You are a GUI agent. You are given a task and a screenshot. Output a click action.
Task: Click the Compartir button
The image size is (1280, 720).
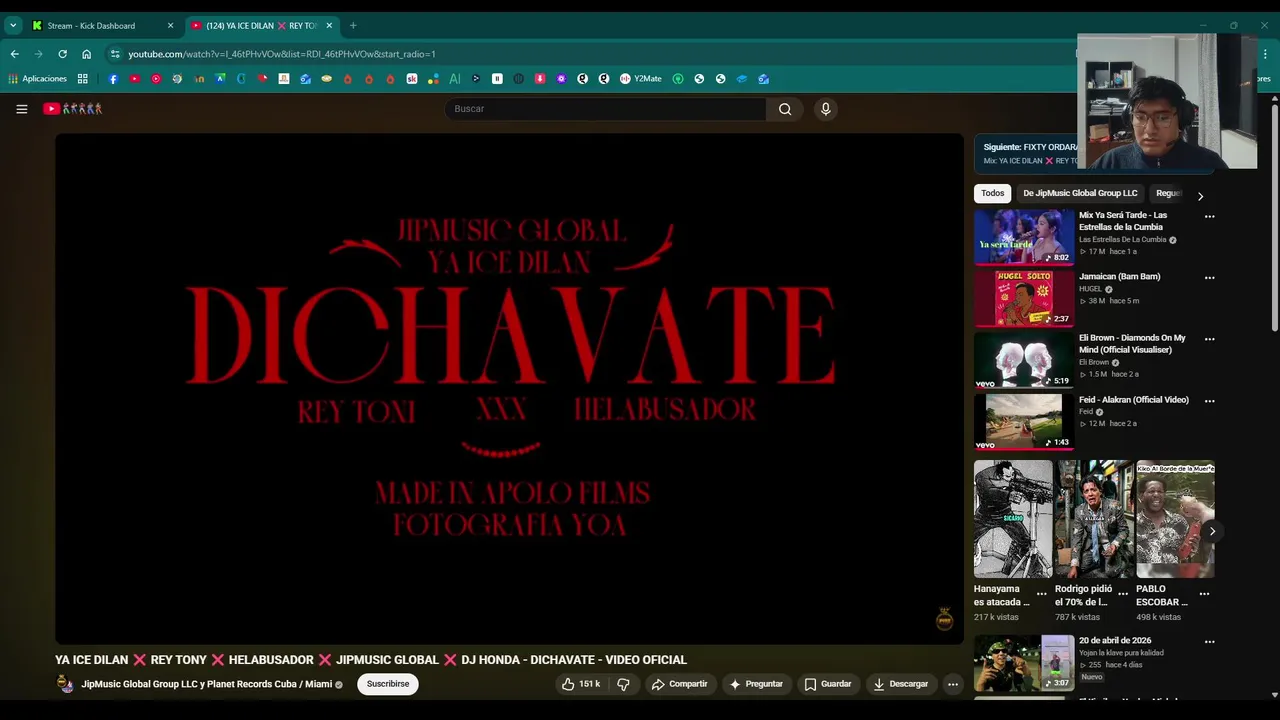tap(679, 684)
